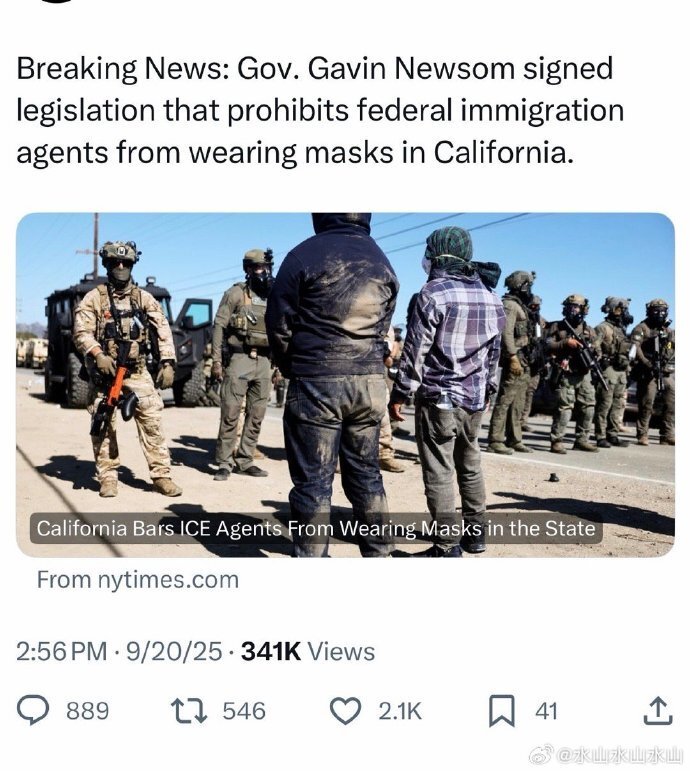This screenshot has width=690, height=771.
Task: Click the 41 bookmarks count
Action: (546, 712)
